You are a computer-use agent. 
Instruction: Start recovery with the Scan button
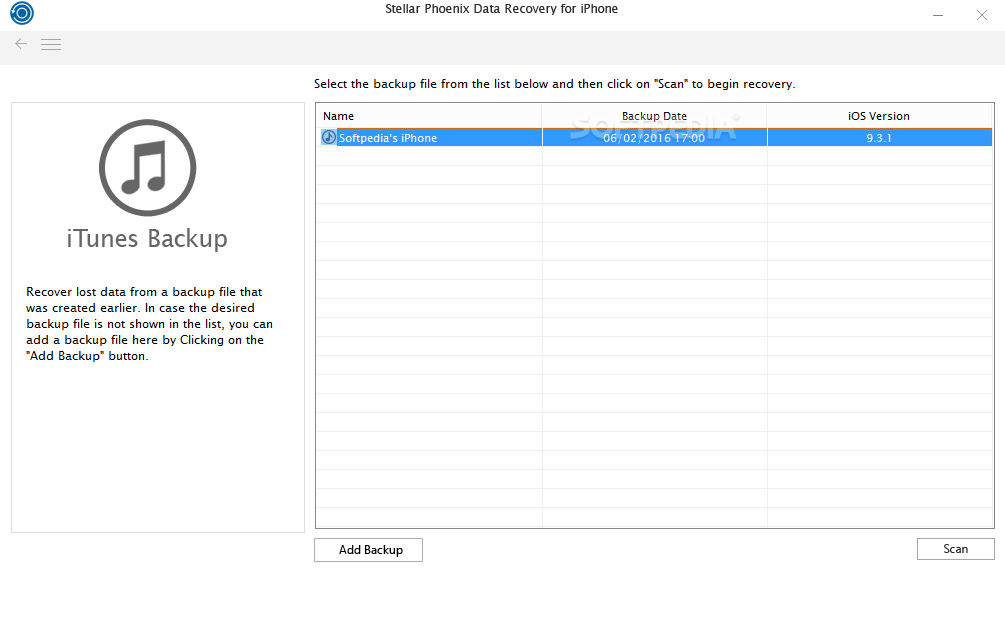(x=956, y=549)
